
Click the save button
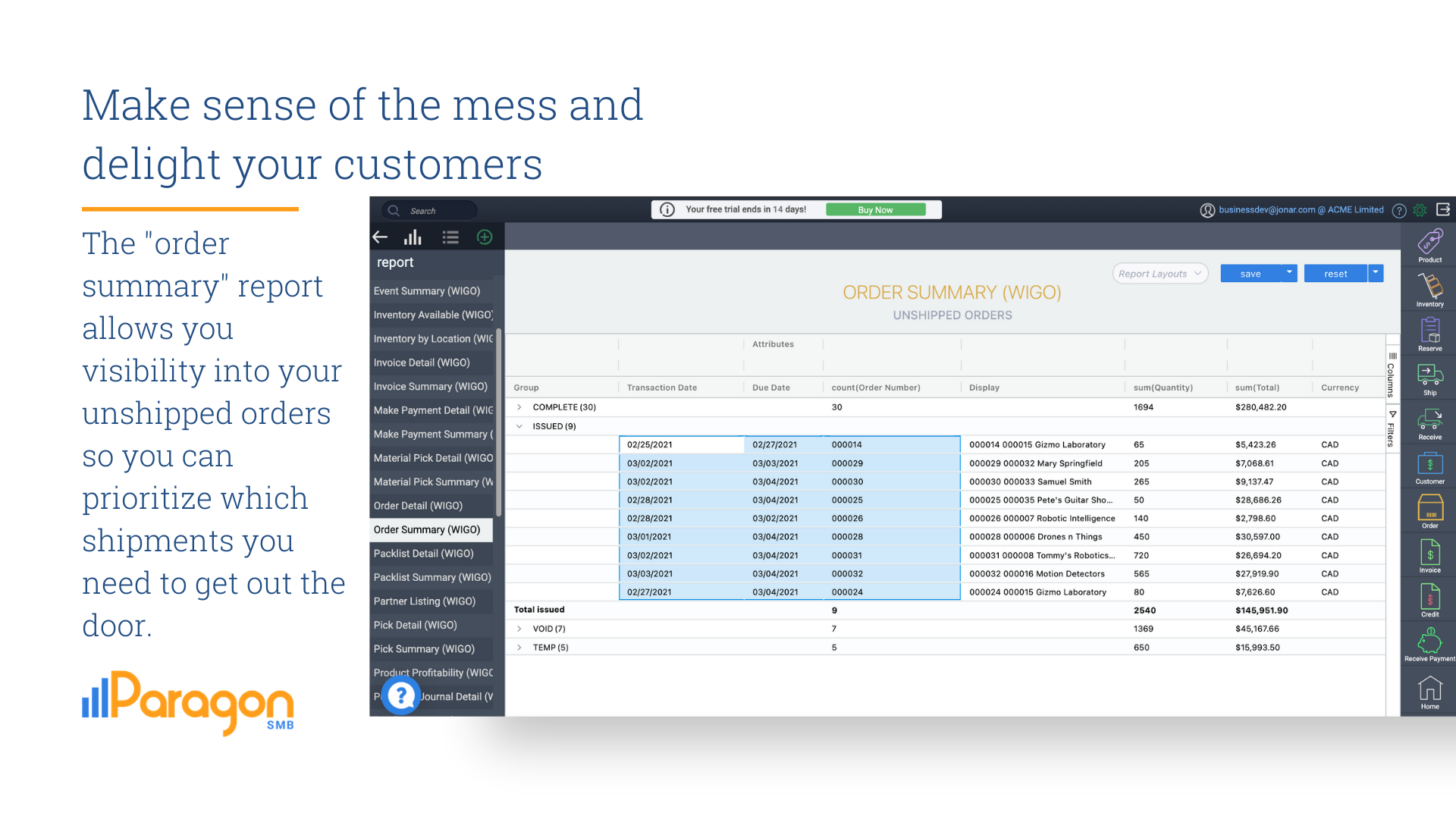(1250, 274)
